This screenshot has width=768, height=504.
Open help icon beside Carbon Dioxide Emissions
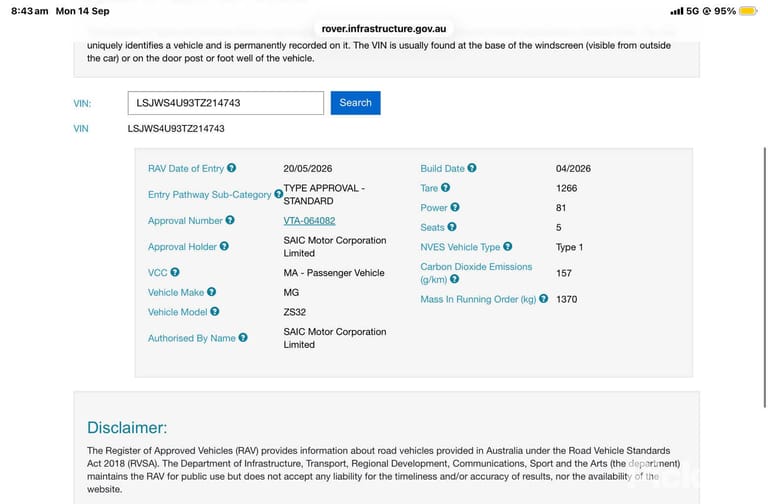point(455,279)
